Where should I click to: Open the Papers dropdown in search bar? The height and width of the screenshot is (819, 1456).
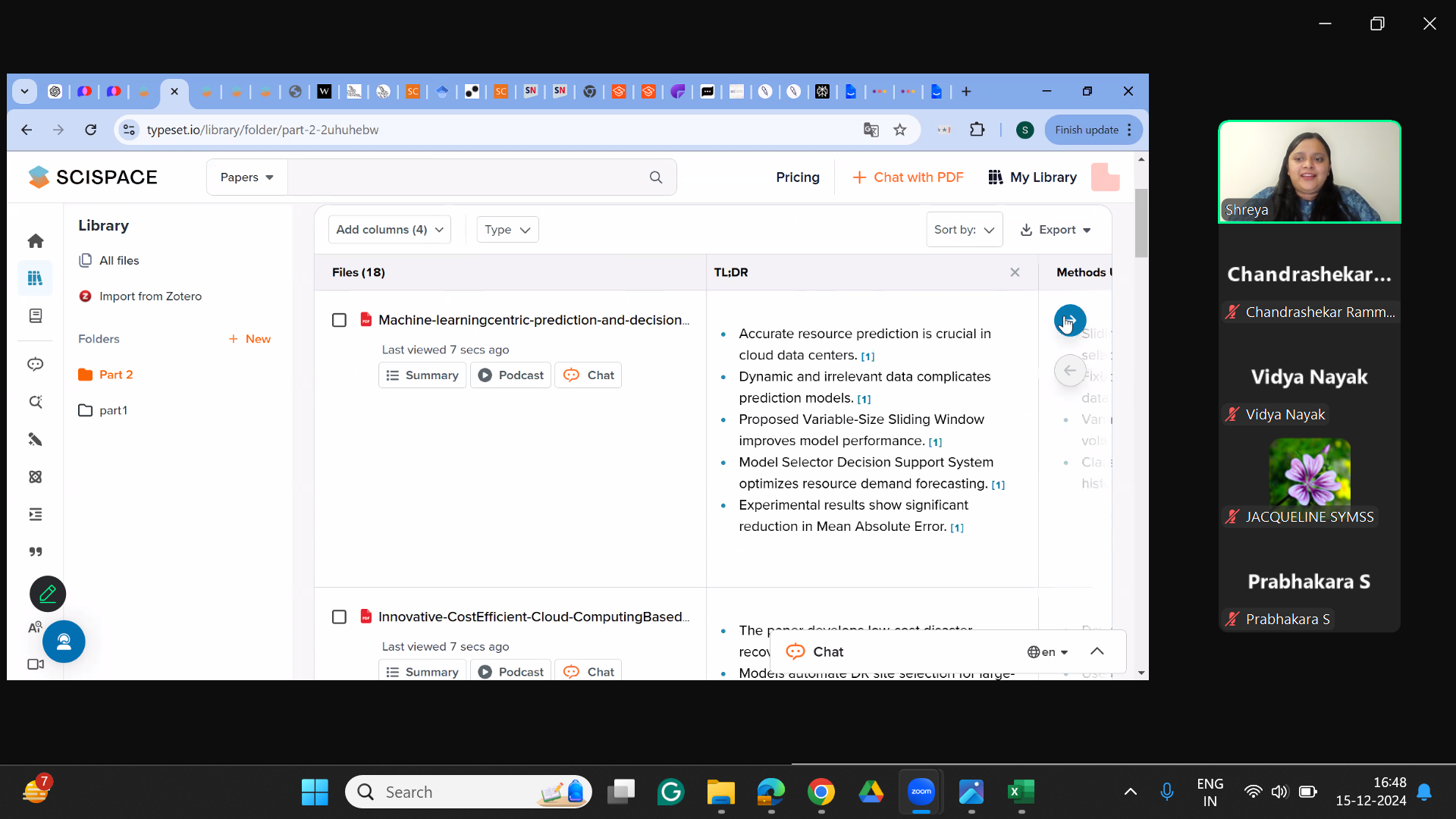click(247, 177)
